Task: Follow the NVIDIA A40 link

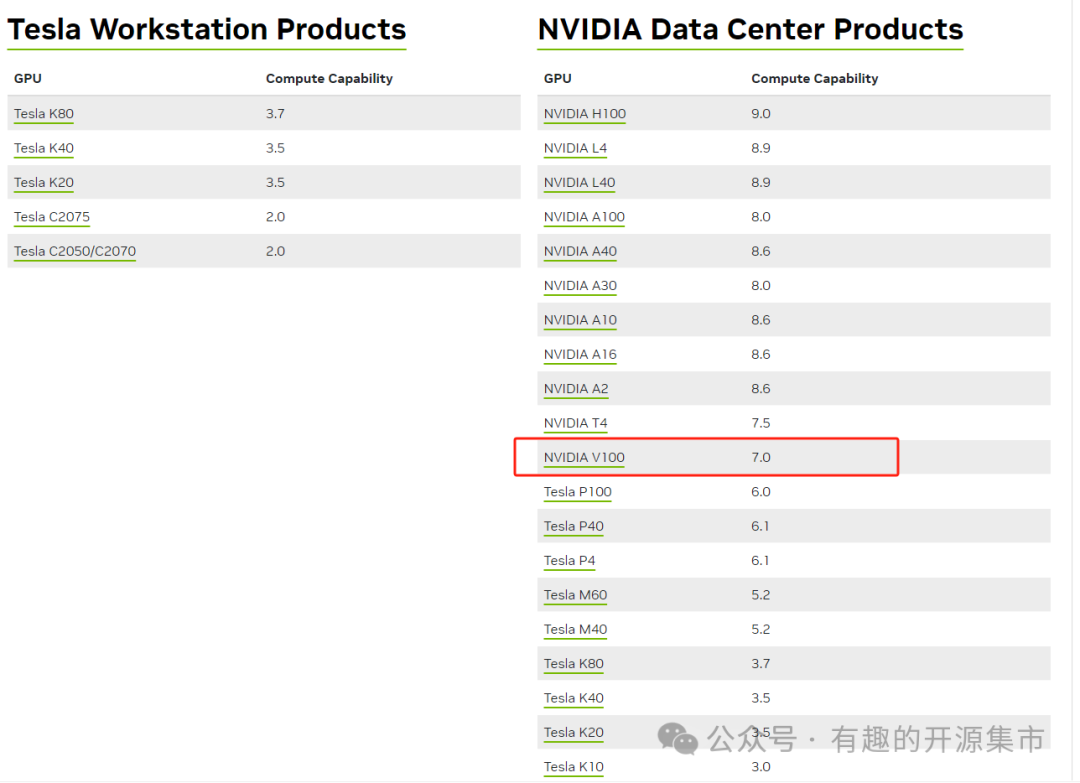Action: [580, 251]
